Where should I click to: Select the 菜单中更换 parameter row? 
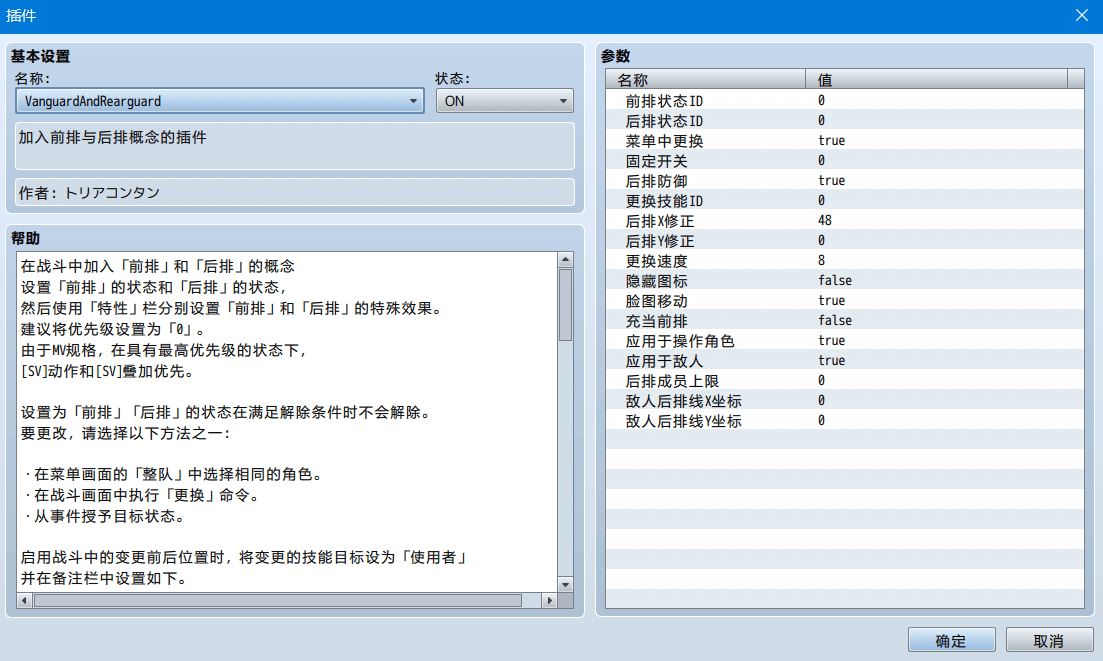pos(845,141)
